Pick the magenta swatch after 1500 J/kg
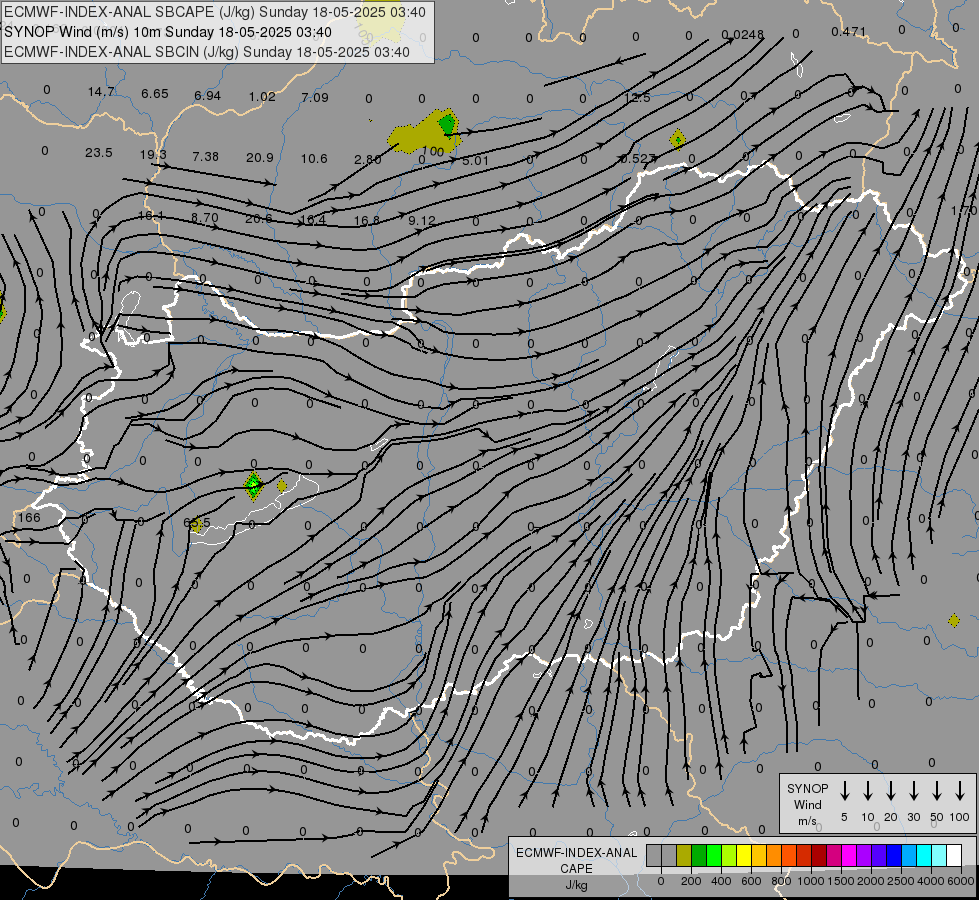 click(x=849, y=855)
